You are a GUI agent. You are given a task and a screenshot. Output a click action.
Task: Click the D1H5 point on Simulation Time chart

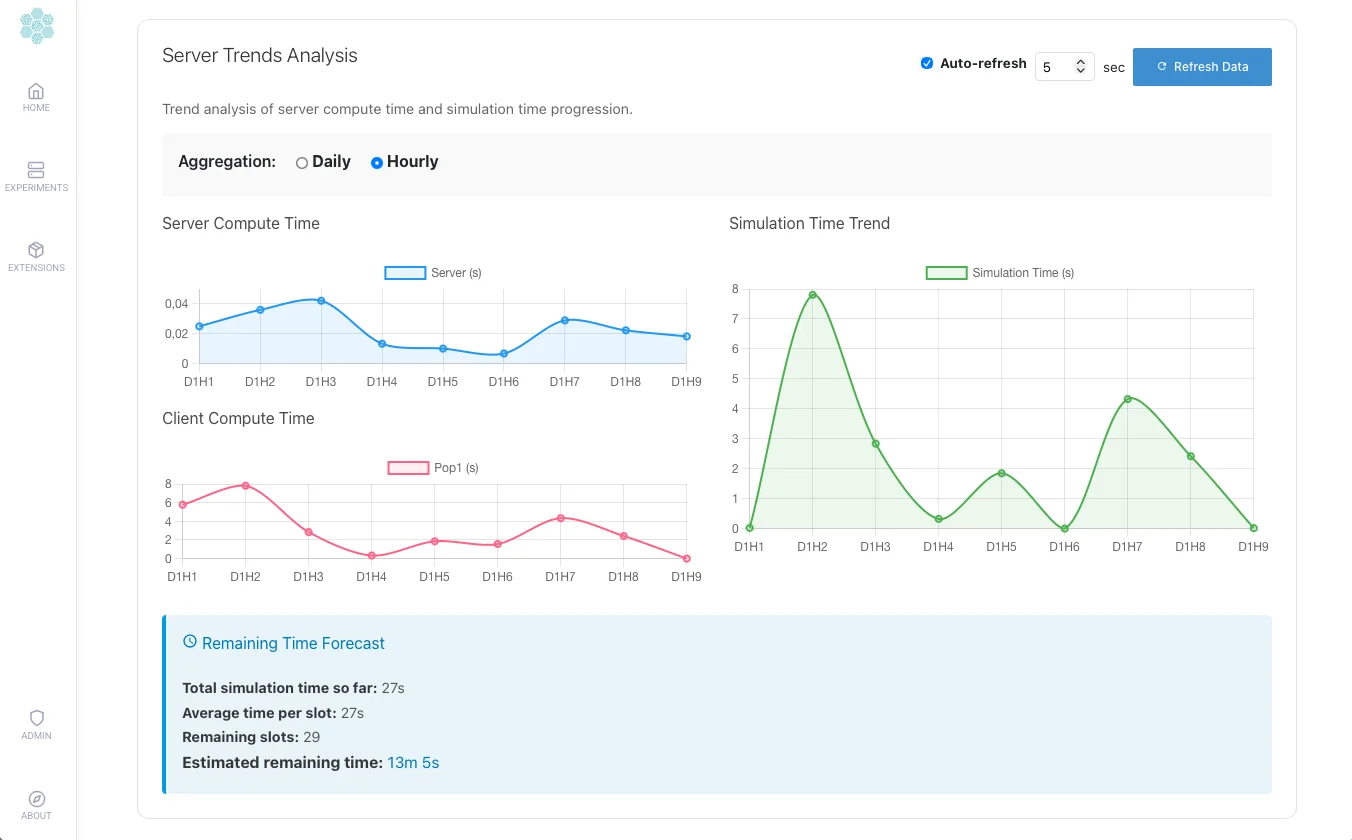(x=1001, y=473)
